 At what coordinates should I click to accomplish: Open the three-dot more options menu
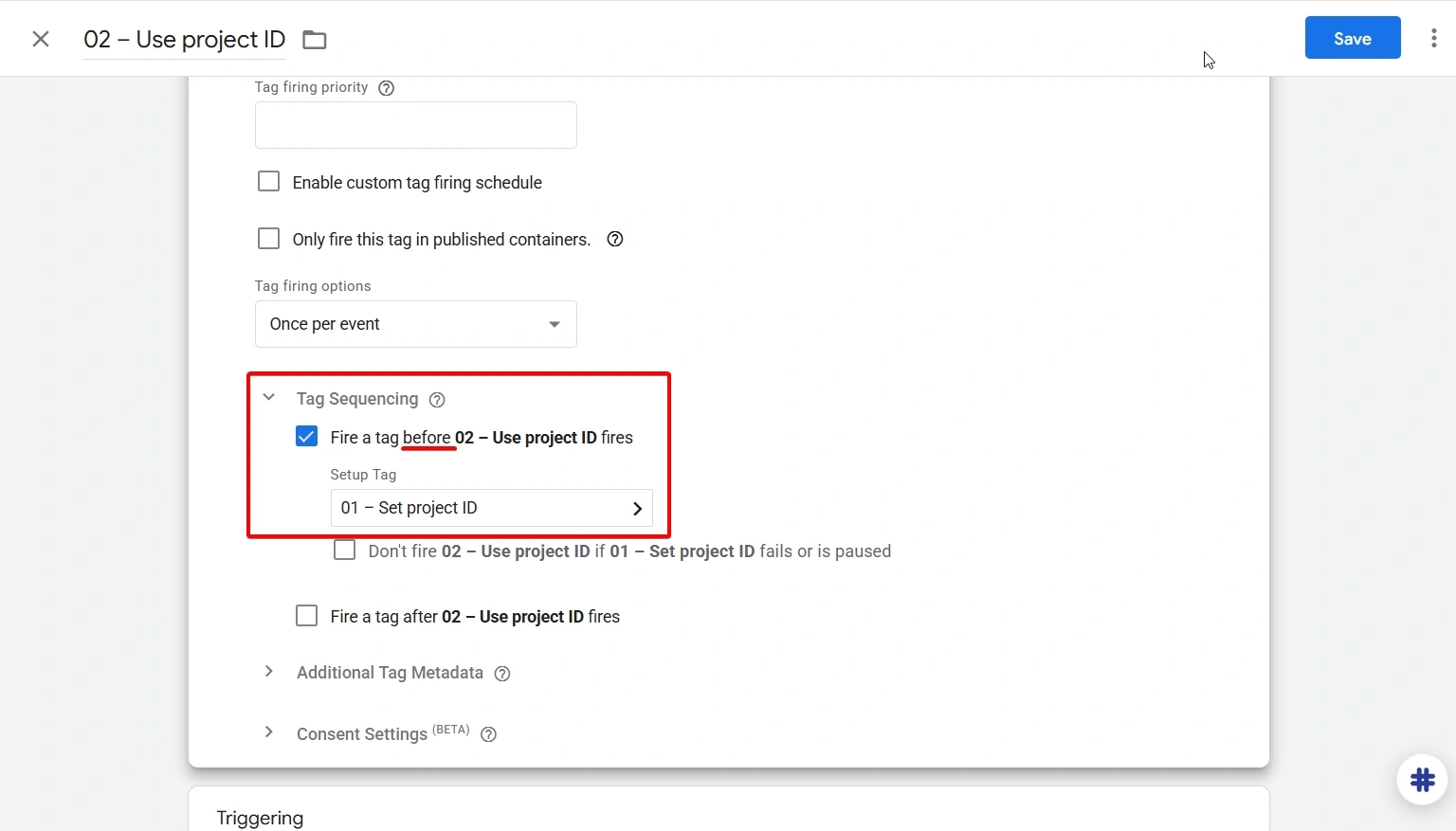point(1433,38)
